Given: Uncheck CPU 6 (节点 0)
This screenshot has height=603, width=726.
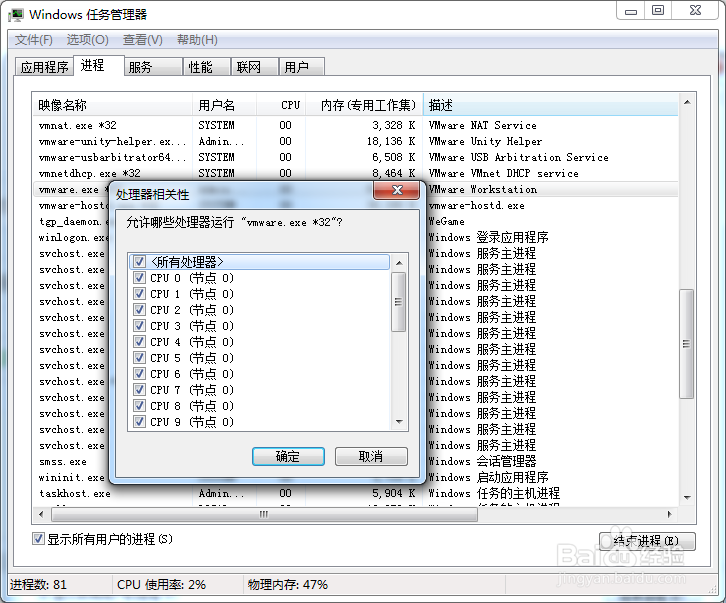Looking at the screenshot, I should pos(139,374).
